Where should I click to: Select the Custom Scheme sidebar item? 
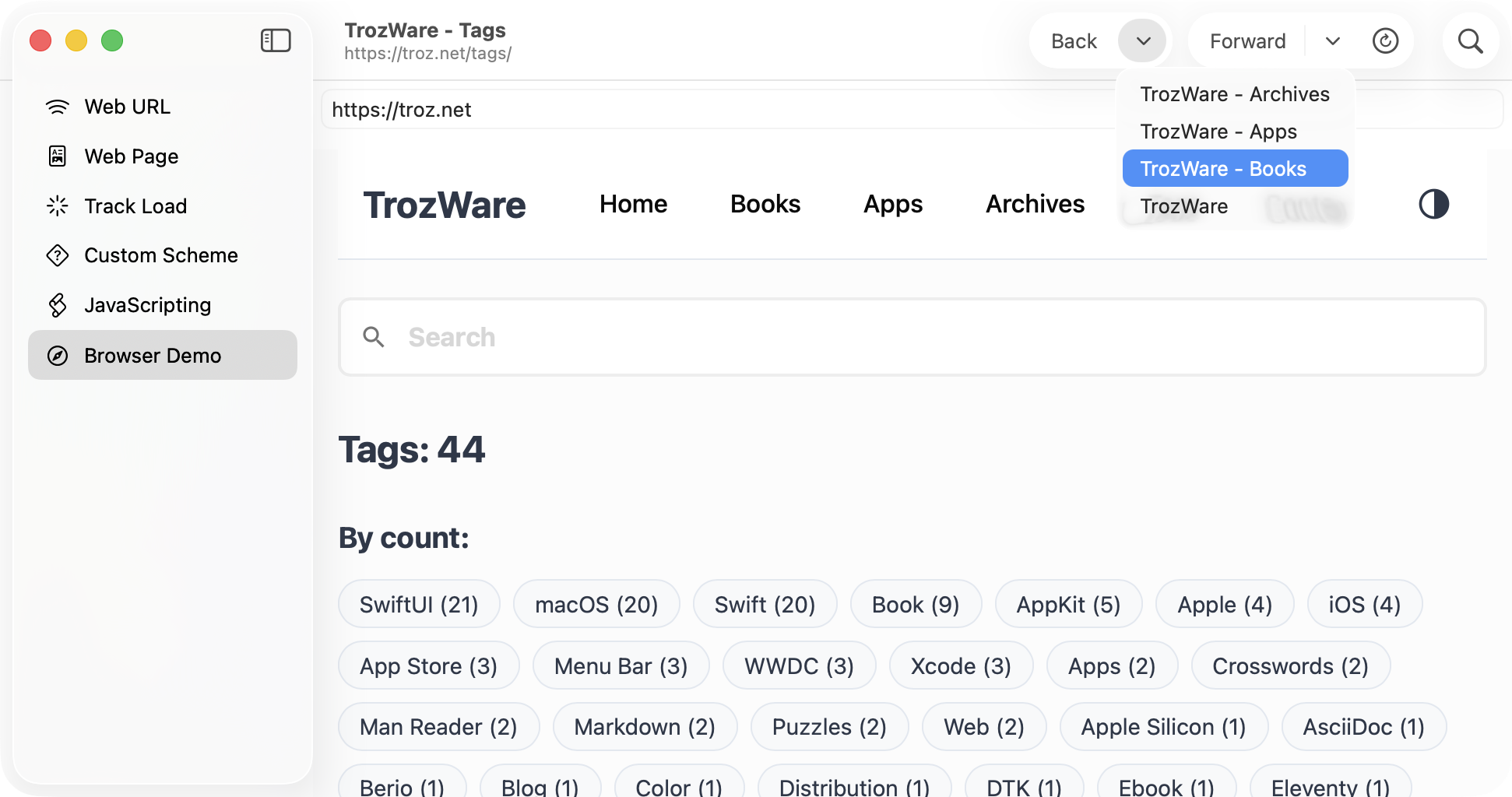click(58, 255)
